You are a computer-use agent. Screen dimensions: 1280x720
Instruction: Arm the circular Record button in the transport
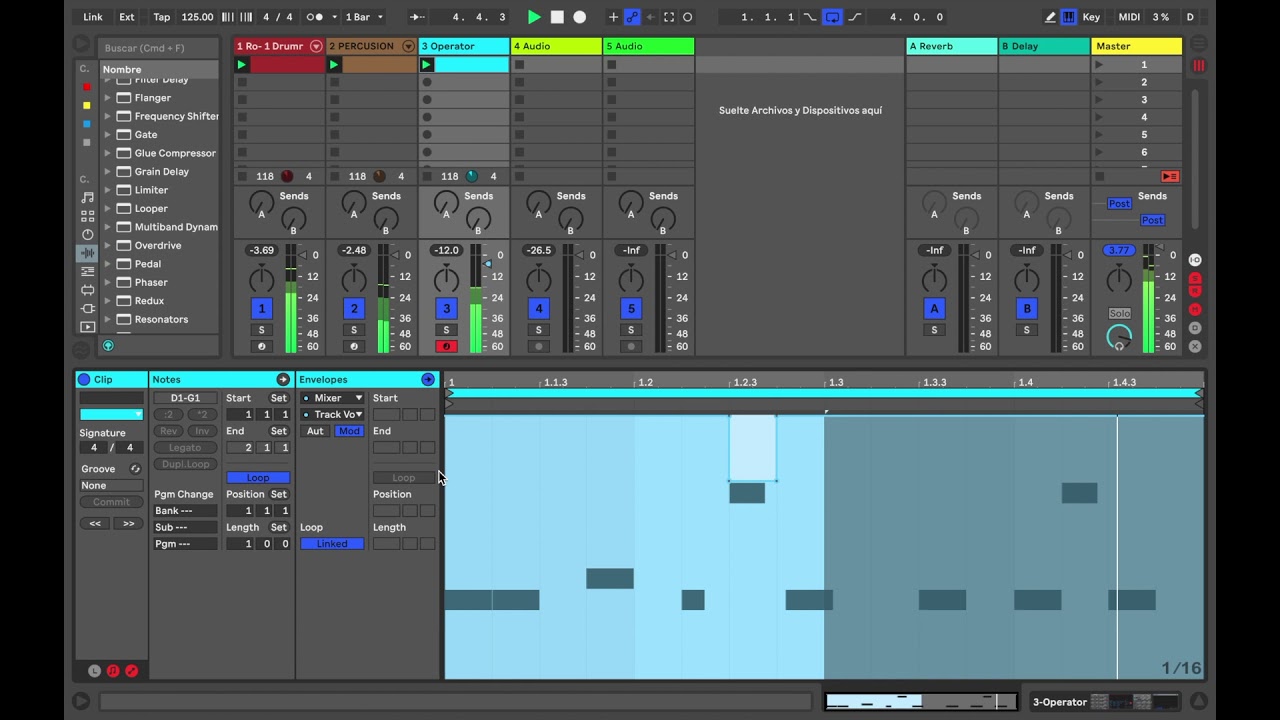click(x=579, y=17)
